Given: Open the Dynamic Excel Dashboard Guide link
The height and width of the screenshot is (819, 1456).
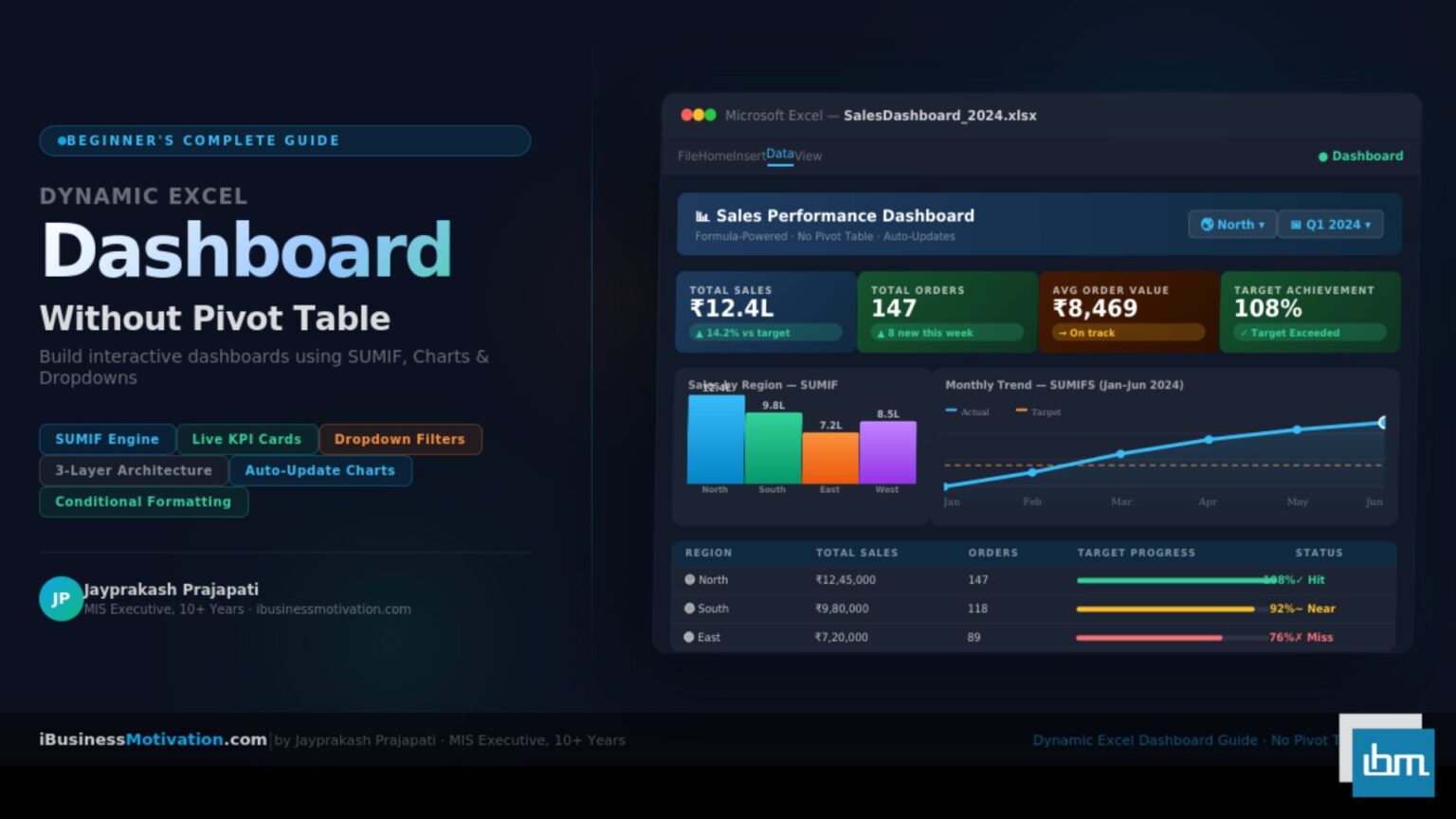Looking at the screenshot, I should 1144,739.
